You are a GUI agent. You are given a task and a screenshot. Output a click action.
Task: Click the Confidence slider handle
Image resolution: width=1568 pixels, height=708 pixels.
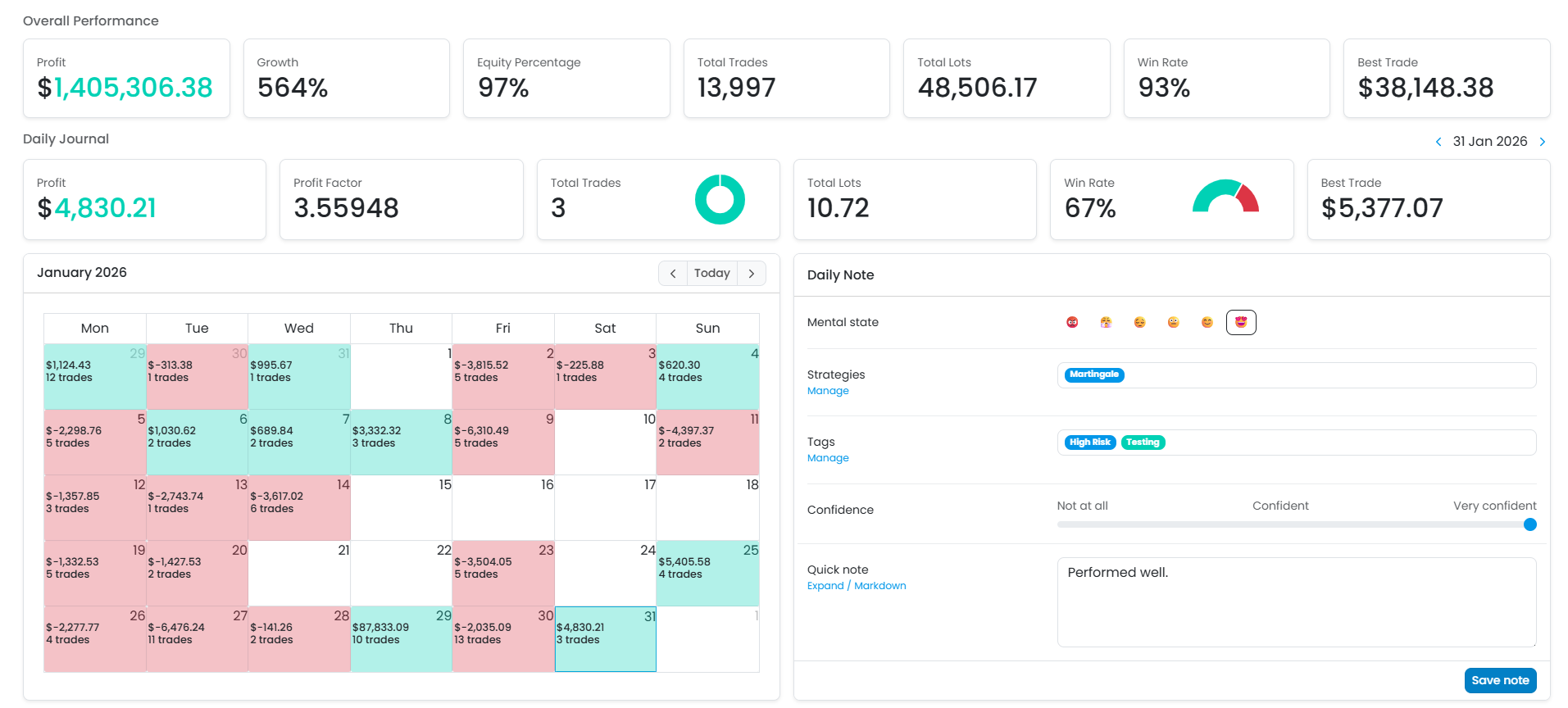[1529, 524]
